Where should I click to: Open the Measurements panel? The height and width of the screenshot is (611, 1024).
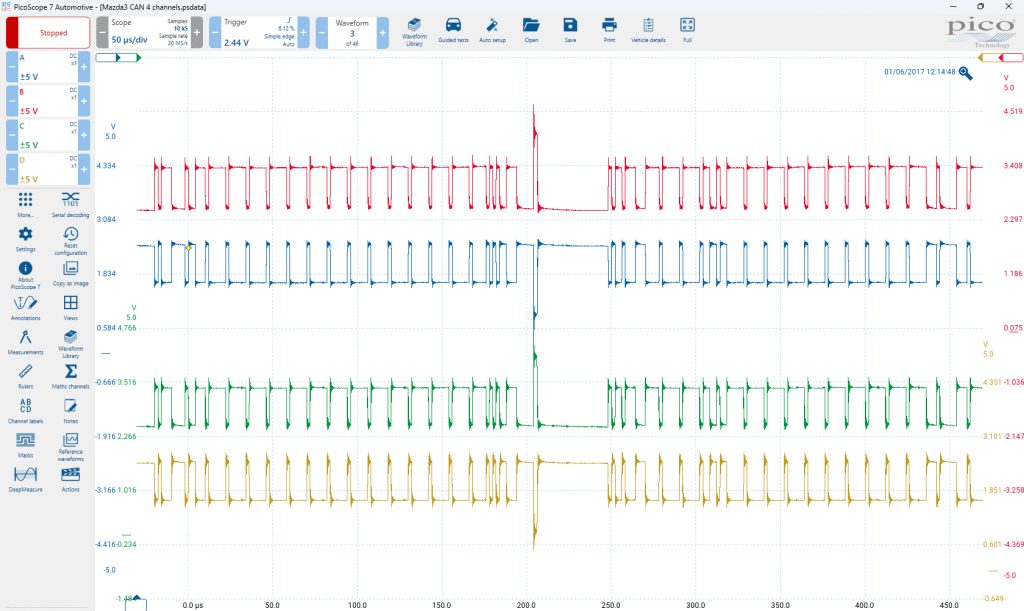point(25,341)
